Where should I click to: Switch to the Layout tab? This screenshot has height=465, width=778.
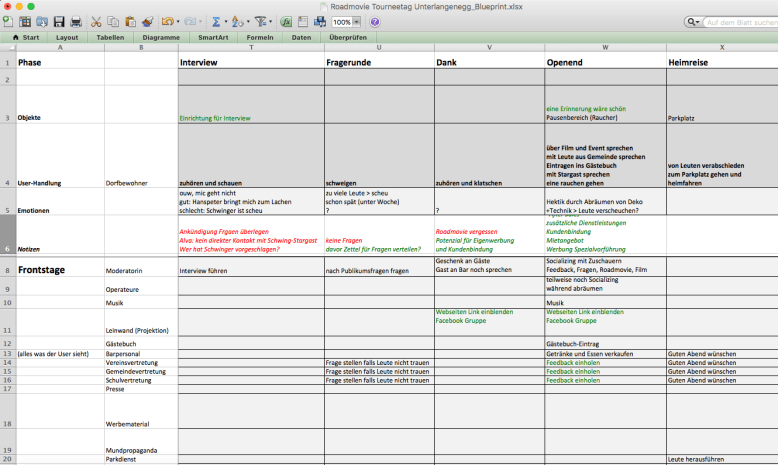67,37
